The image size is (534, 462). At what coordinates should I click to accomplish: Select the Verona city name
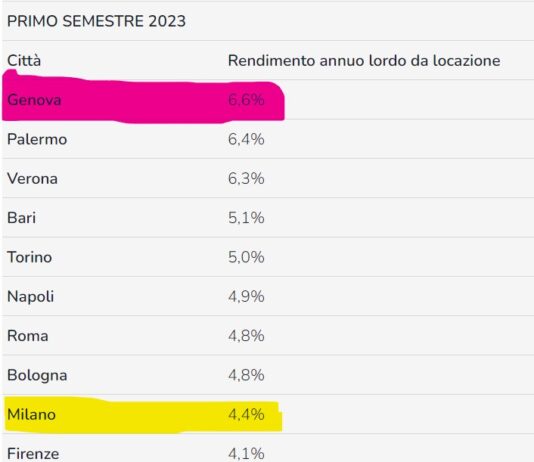coord(32,179)
